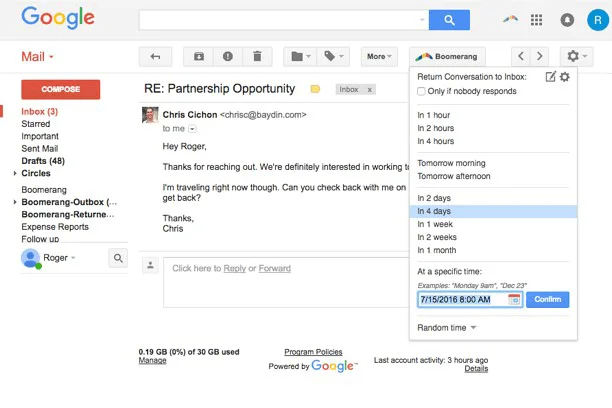
Task: Click the red Compose button
Action: pyautogui.click(x=60, y=89)
